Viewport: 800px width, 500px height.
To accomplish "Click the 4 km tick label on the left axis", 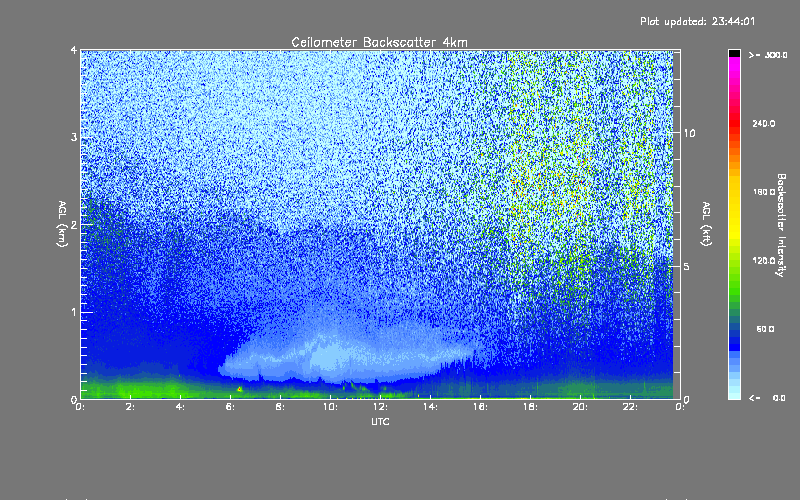I will tap(74, 50).
